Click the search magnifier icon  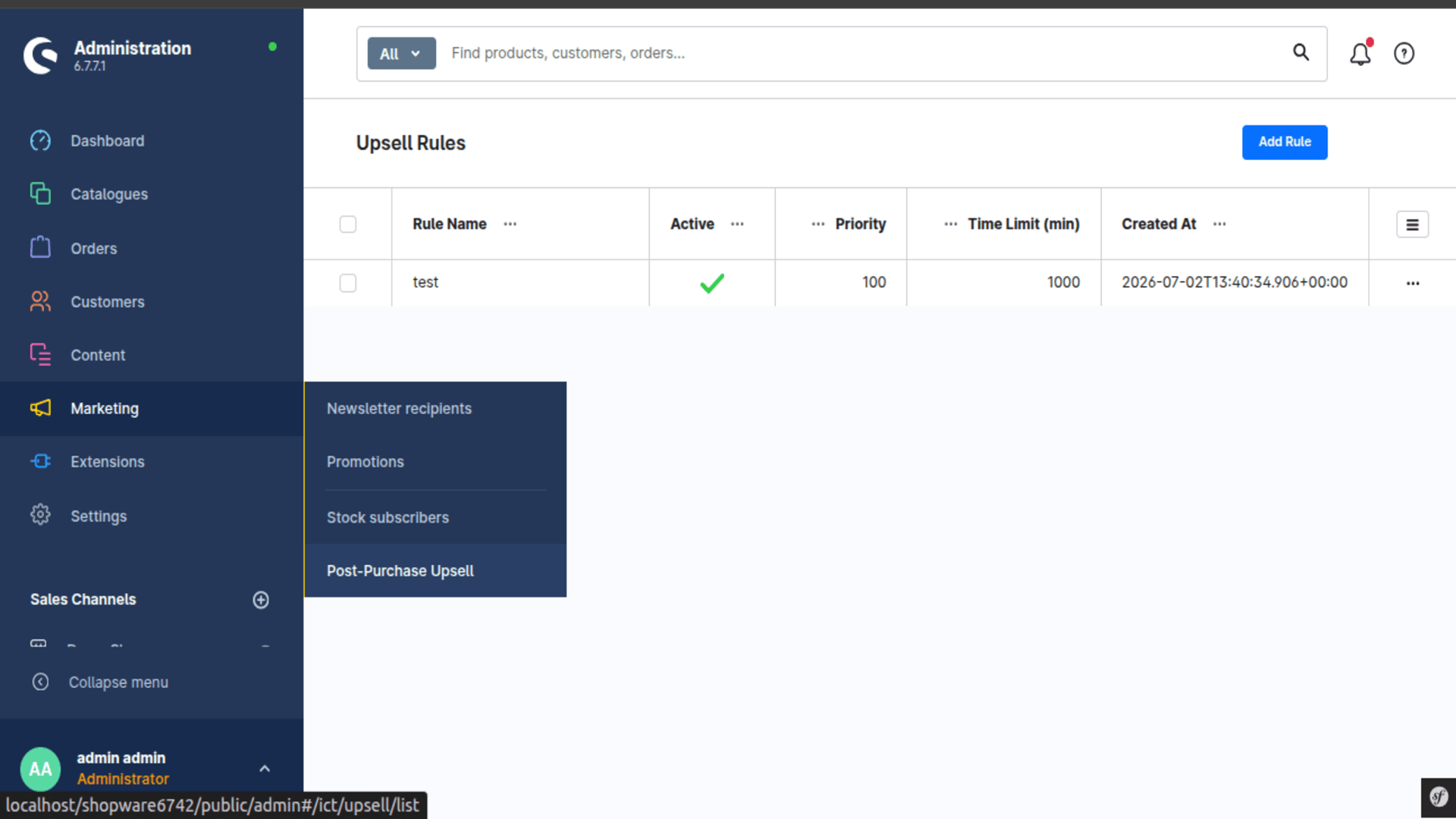pos(1301,52)
